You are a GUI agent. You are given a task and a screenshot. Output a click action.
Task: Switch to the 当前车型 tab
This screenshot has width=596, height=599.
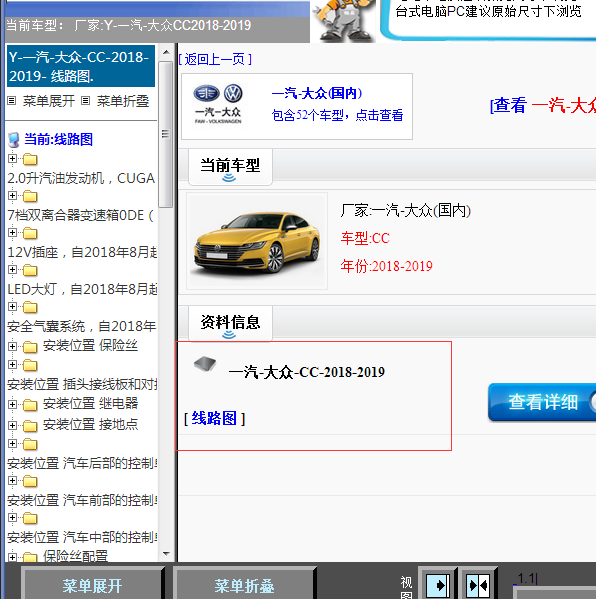coord(230,167)
